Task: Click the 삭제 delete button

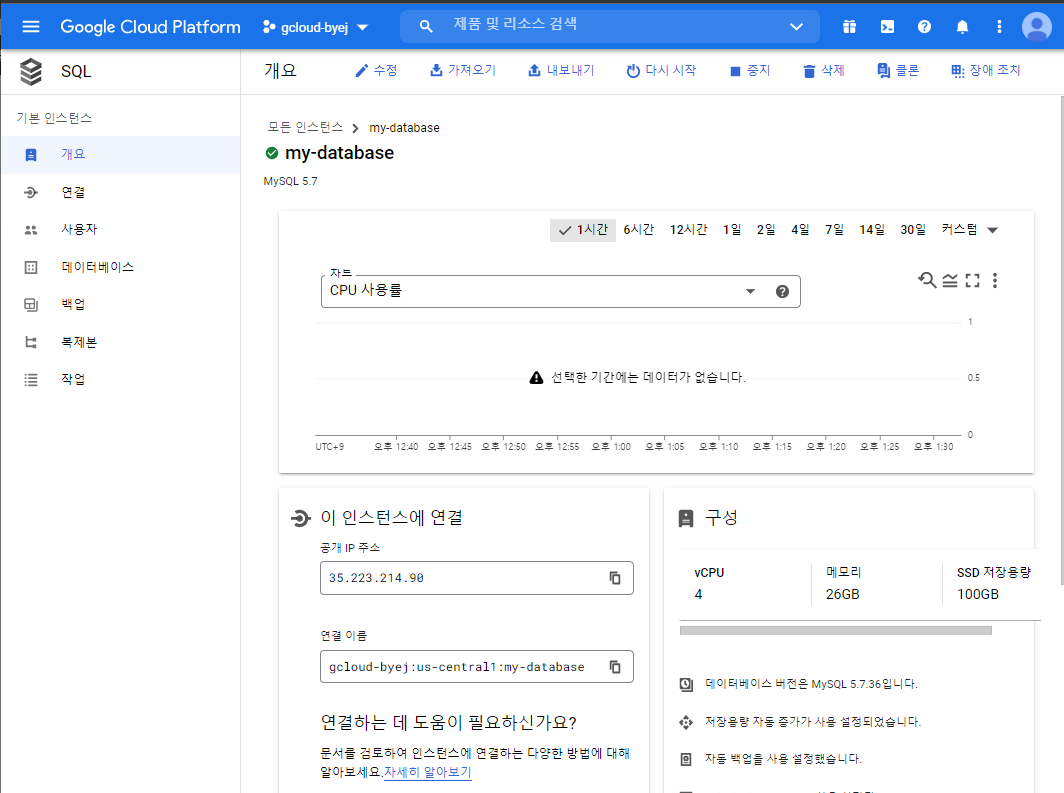Action: point(824,71)
